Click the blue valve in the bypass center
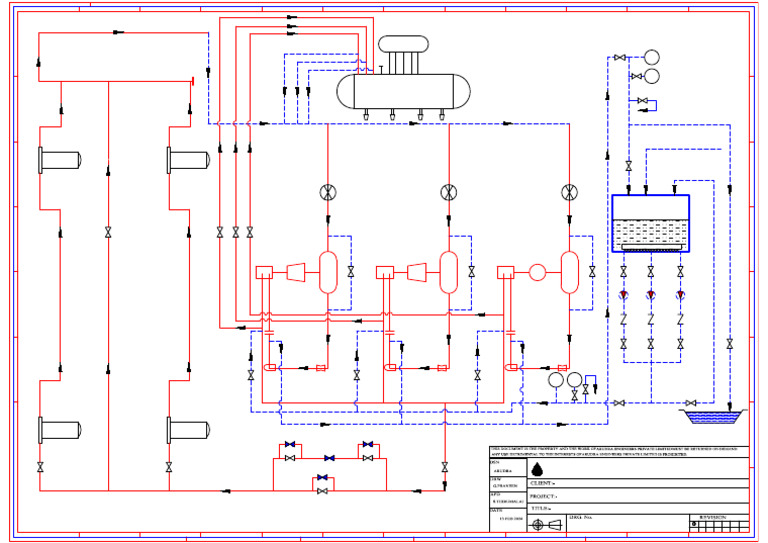 pyautogui.click(x=330, y=458)
